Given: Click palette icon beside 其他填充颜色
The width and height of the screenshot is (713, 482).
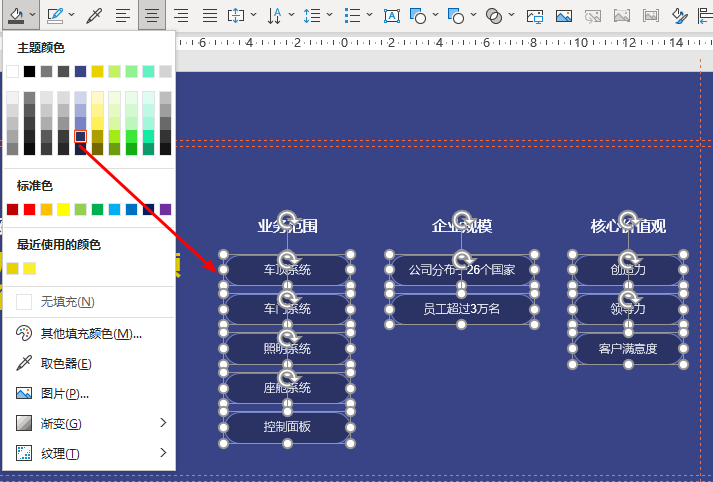Looking at the screenshot, I should (24, 333).
